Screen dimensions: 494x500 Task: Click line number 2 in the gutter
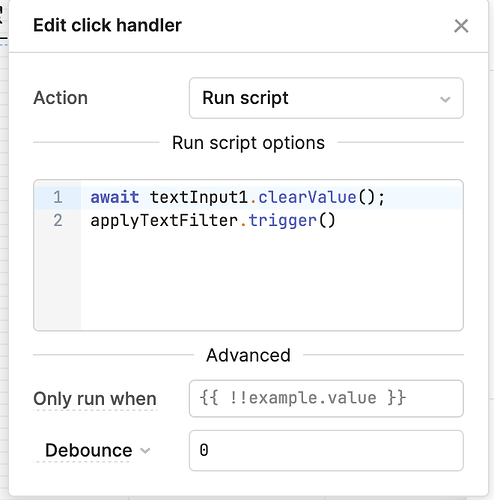pyautogui.click(x=58, y=221)
